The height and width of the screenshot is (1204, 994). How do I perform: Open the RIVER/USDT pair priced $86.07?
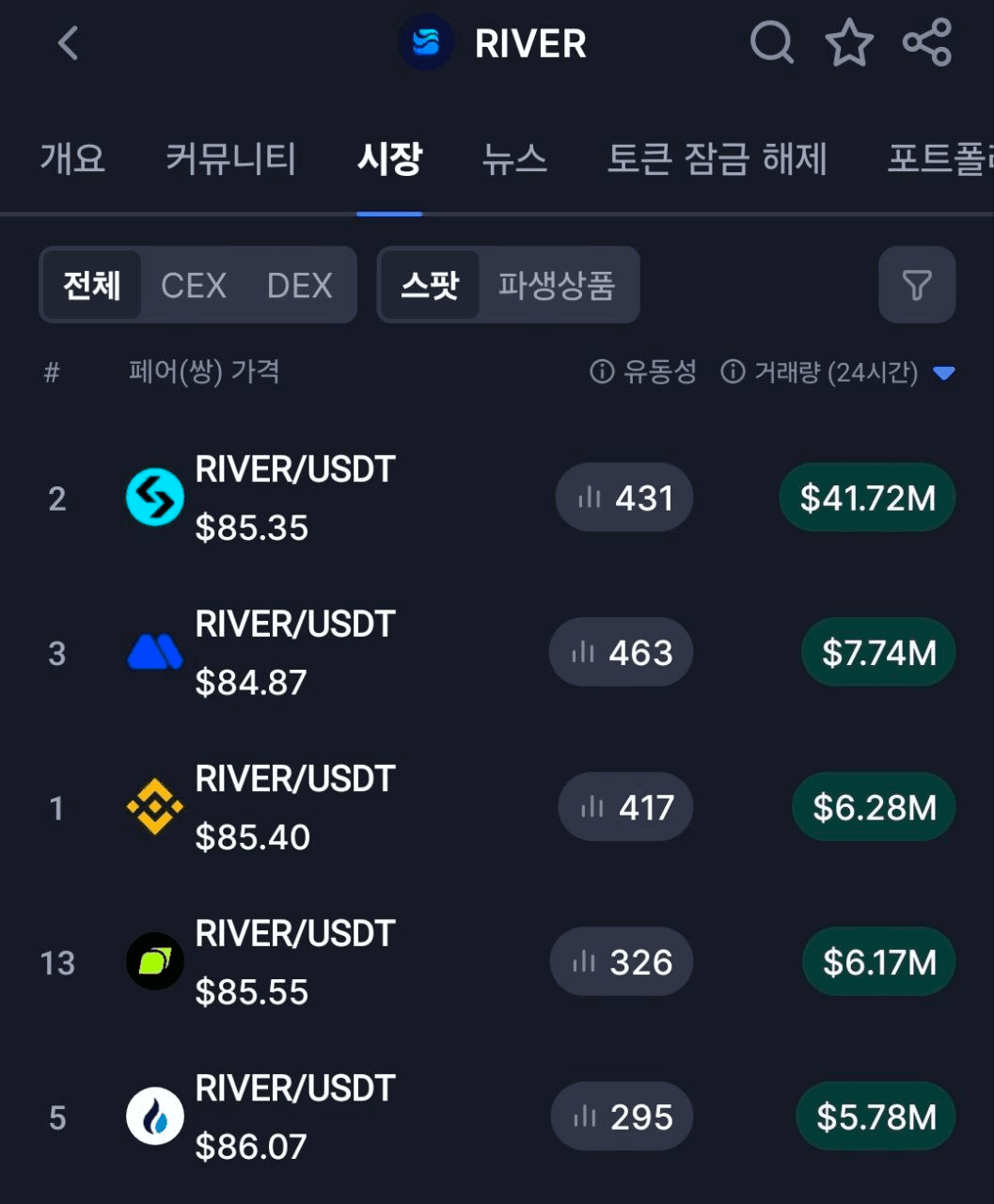coord(293,1117)
